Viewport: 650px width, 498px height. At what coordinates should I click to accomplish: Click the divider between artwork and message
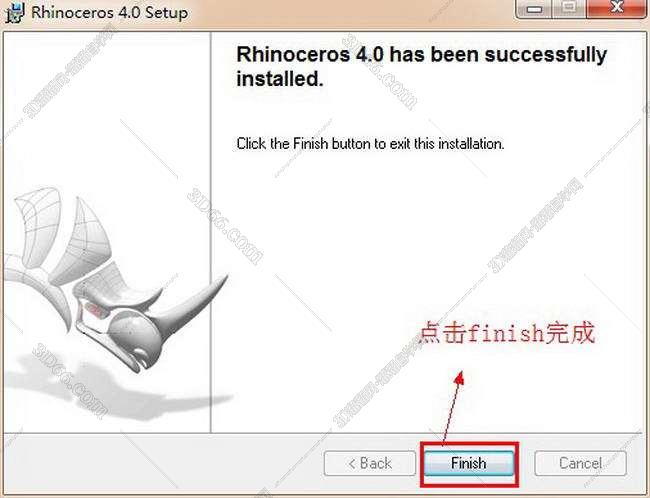pyautogui.click(x=211, y=232)
